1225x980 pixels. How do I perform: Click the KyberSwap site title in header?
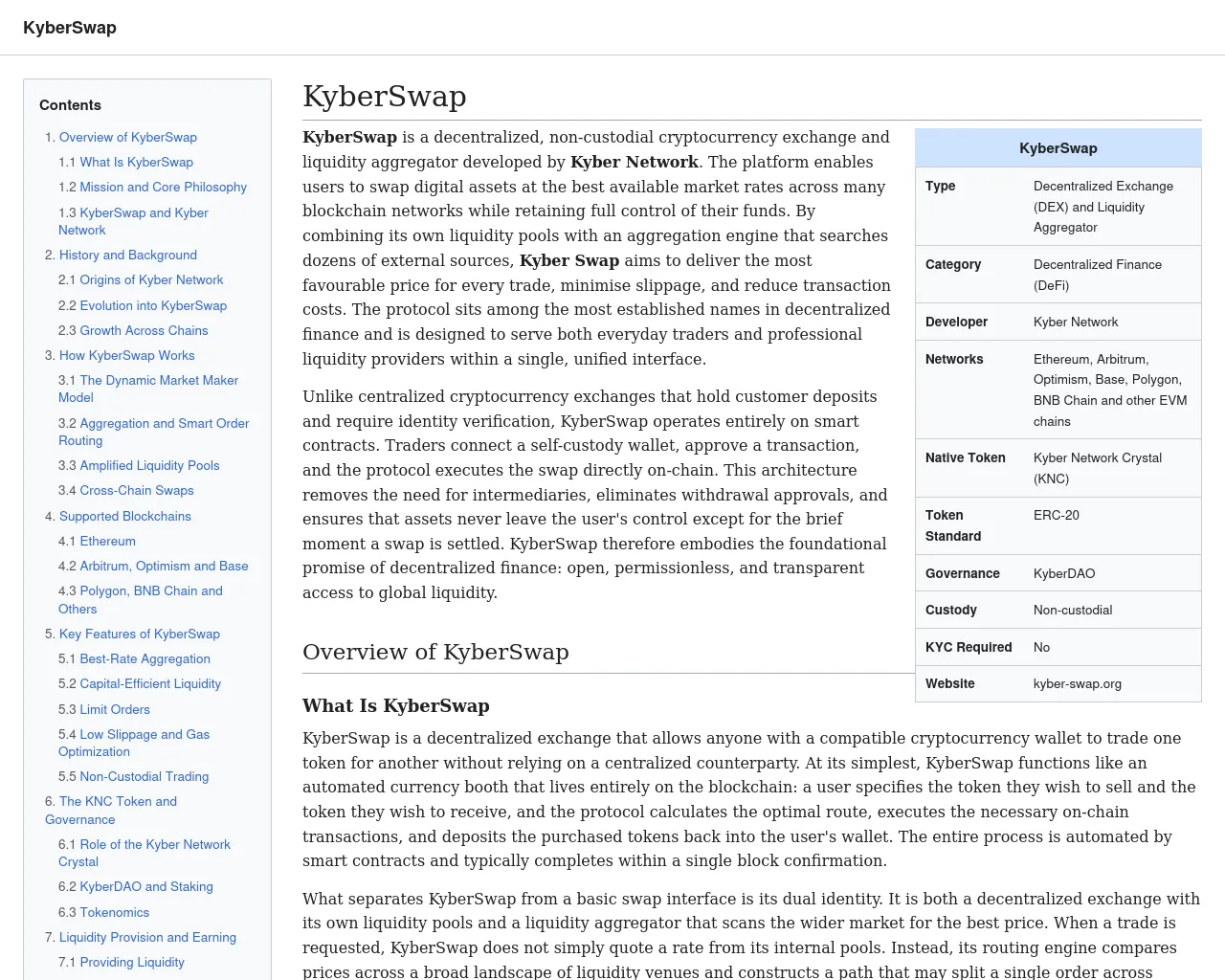[70, 28]
